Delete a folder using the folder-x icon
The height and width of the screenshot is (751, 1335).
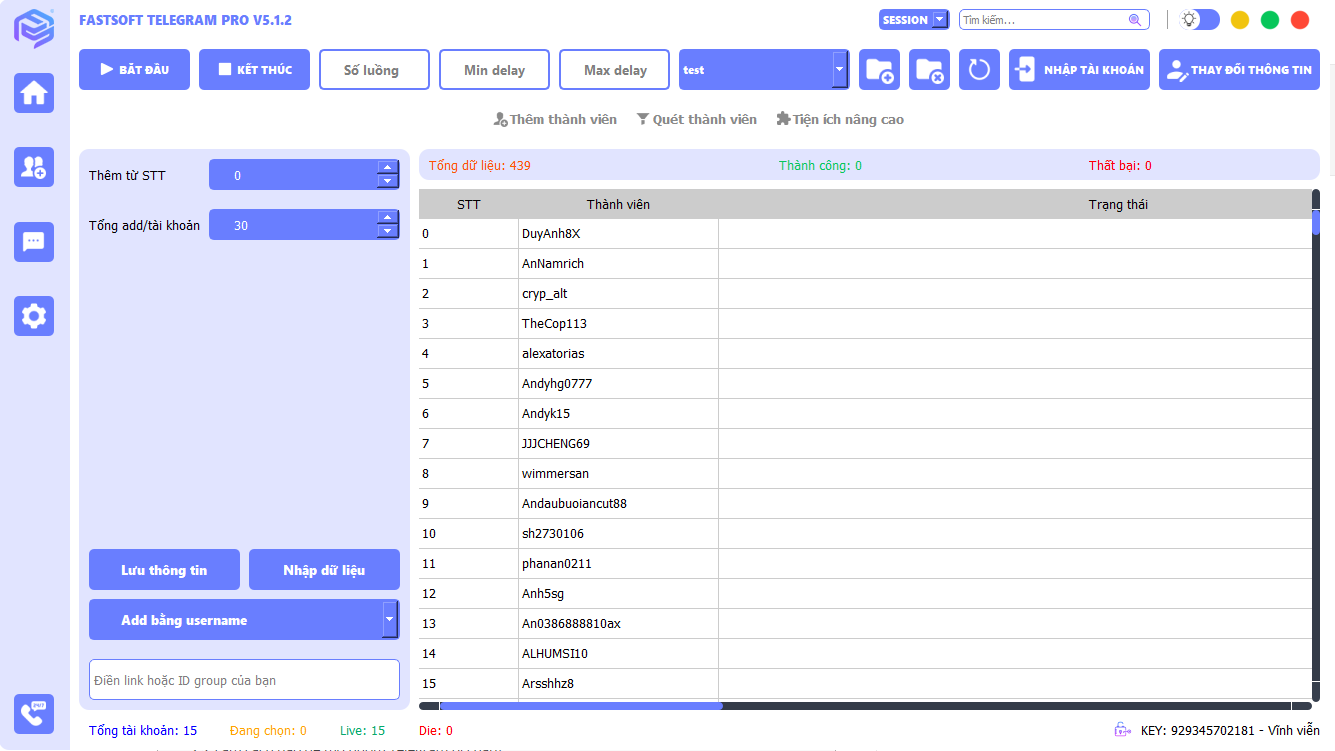point(929,69)
